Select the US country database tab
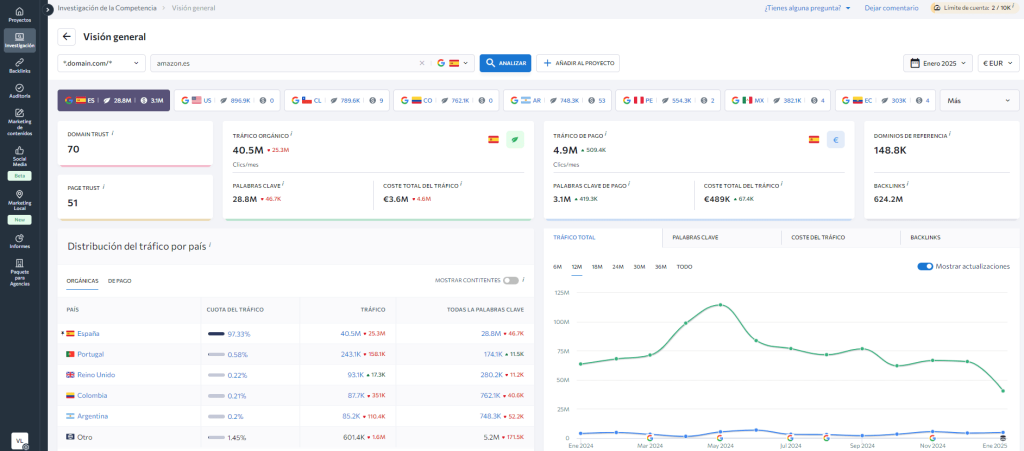Image resolution: width=1024 pixels, height=451 pixels. pyautogui.click(x=228, y=101)
